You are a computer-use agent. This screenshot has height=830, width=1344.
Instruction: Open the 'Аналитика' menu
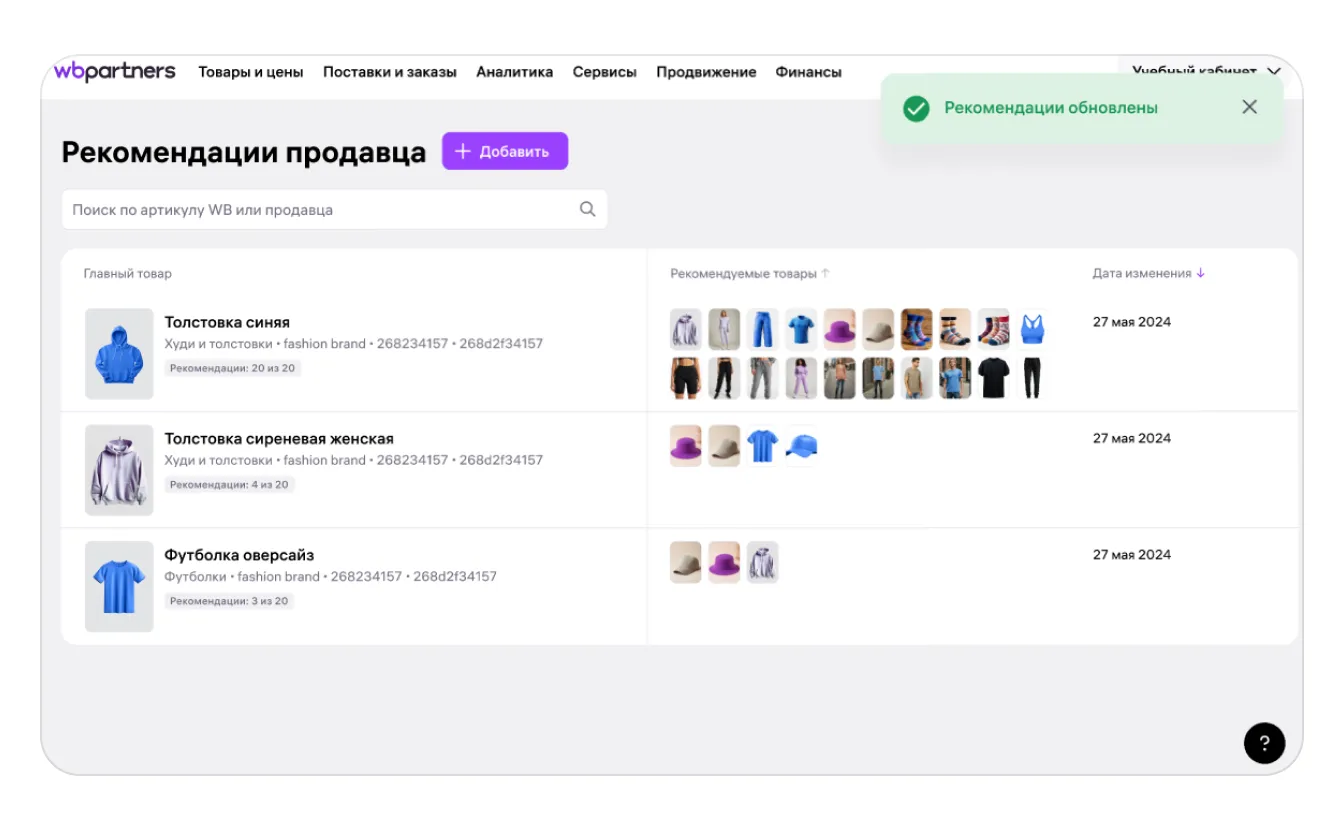coord(514,72)
